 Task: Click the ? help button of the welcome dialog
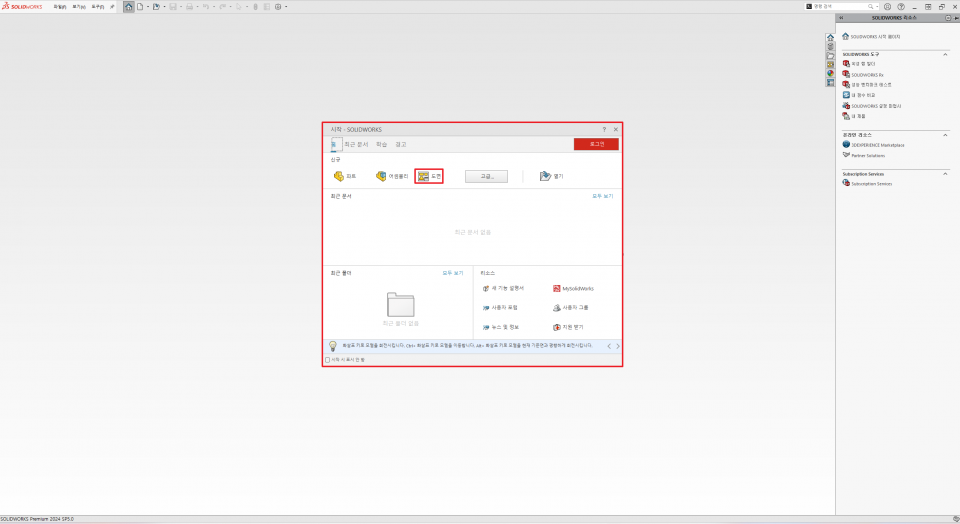(604, 130)
